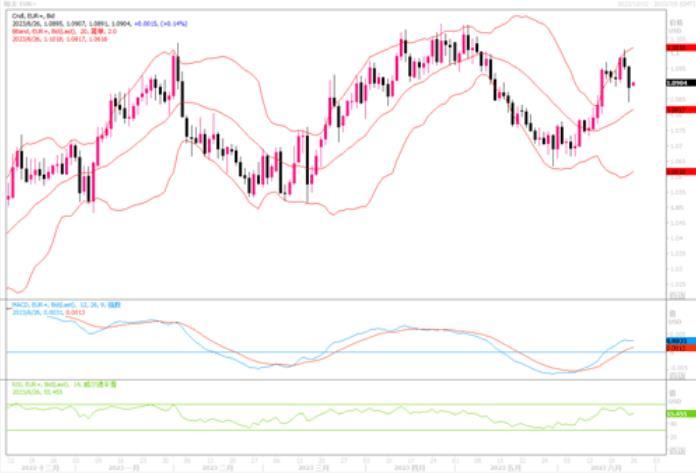The height and width of the screenshot is (474, 696).
Task: Click the black current price label 1.0904
Action: [x=677, y=85]
